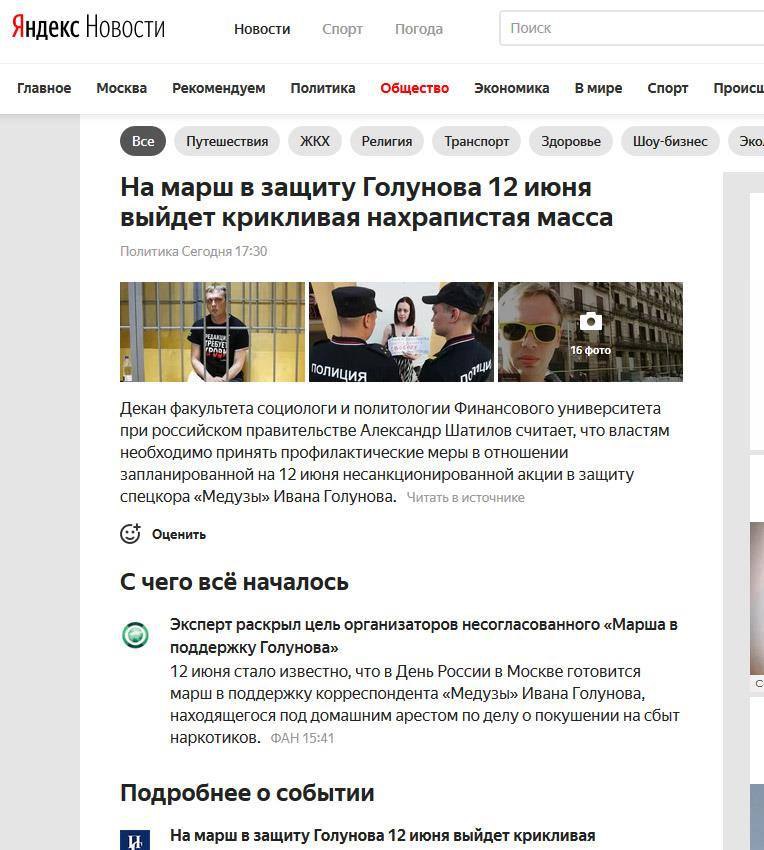Open the Экономика section

(511, 88)
